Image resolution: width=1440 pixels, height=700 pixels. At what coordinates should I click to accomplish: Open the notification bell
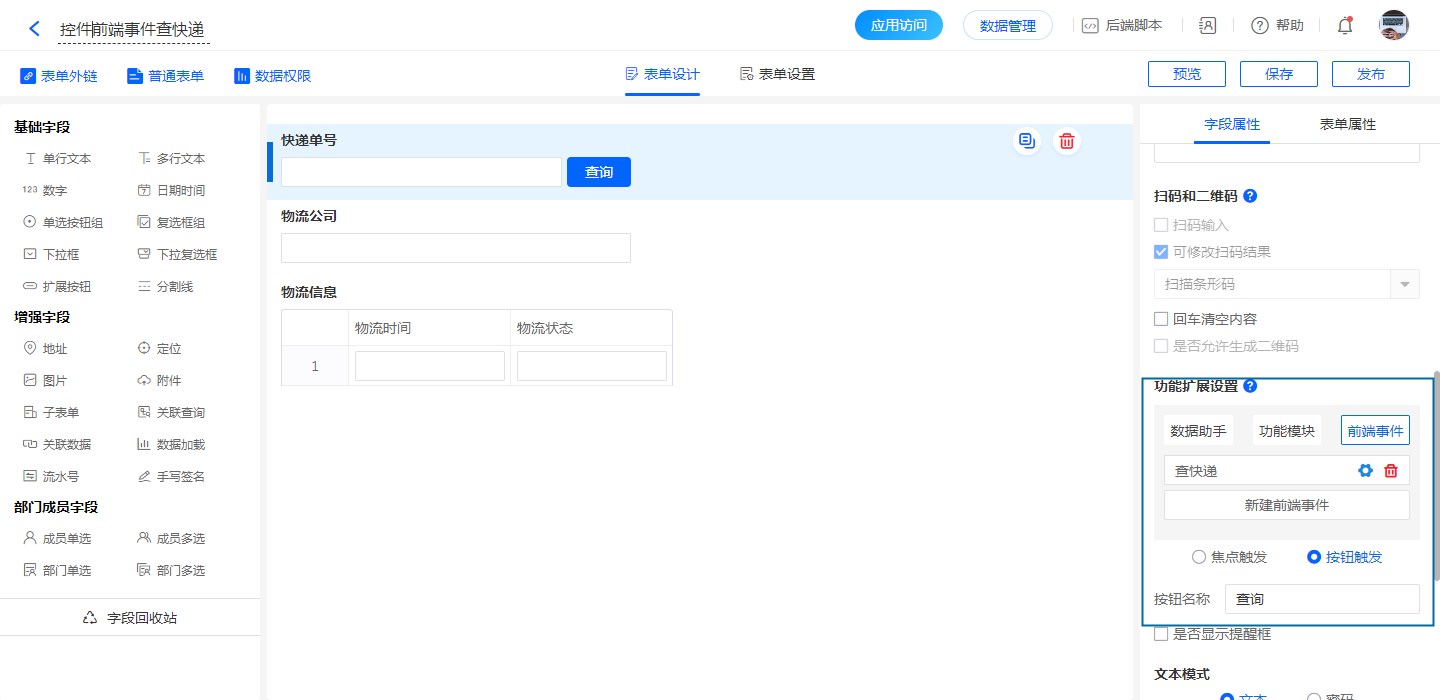pyautogui.click(x=1344, y=26)
